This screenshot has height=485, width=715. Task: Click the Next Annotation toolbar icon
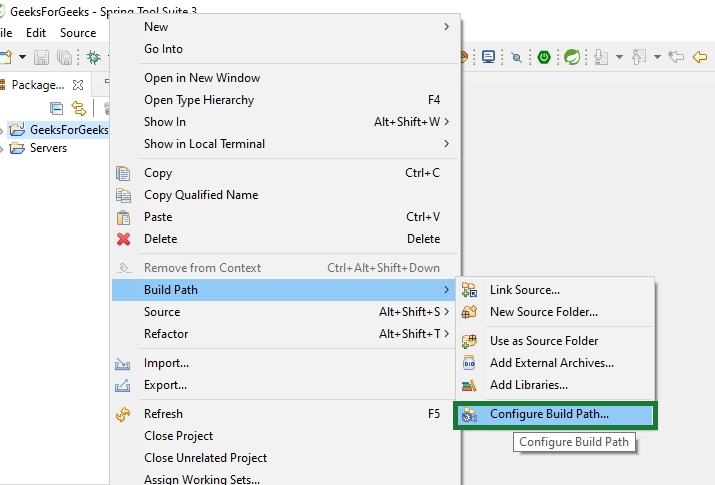pos(601,57)
